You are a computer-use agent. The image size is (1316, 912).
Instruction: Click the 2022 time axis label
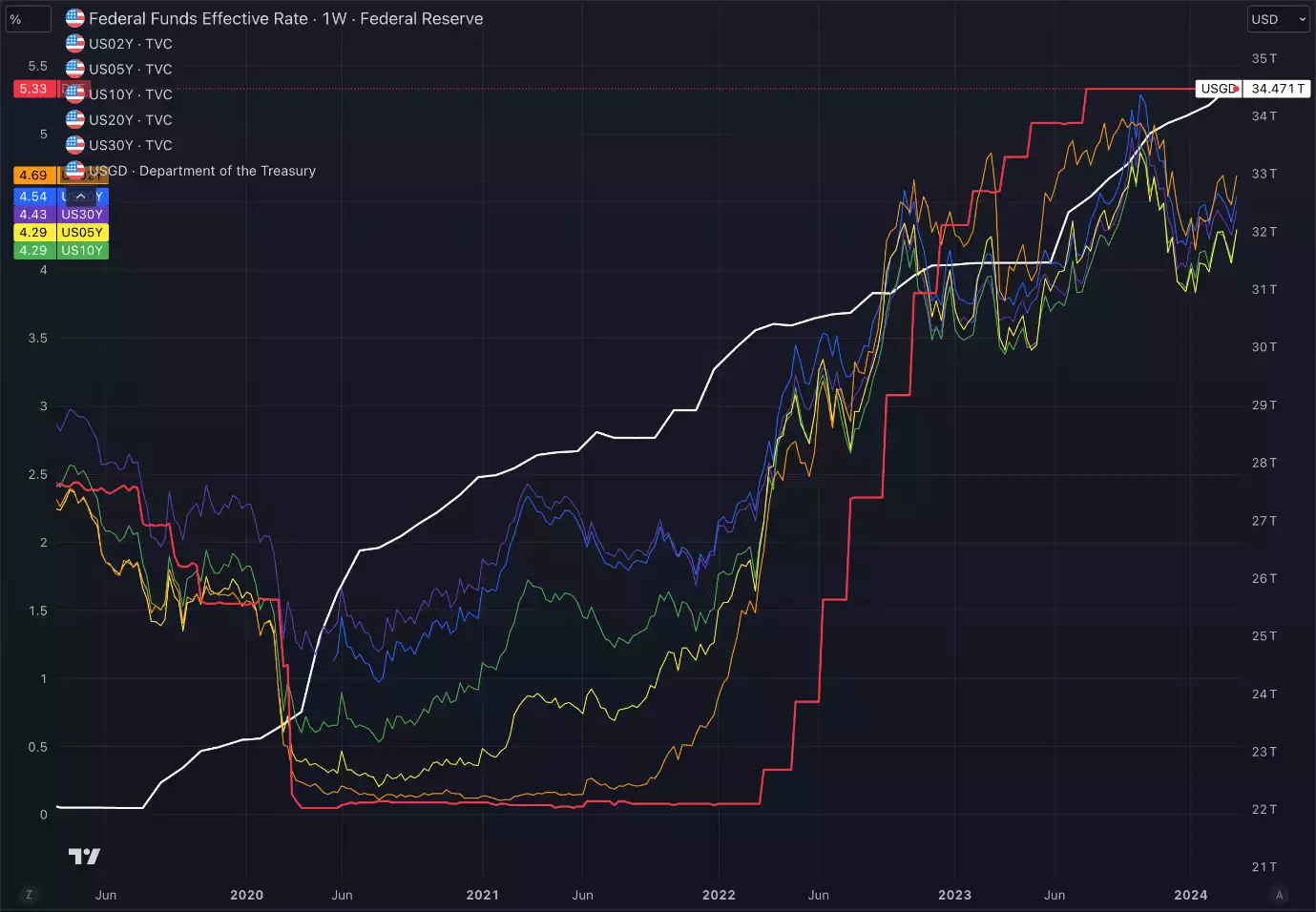tap(719, 895)
